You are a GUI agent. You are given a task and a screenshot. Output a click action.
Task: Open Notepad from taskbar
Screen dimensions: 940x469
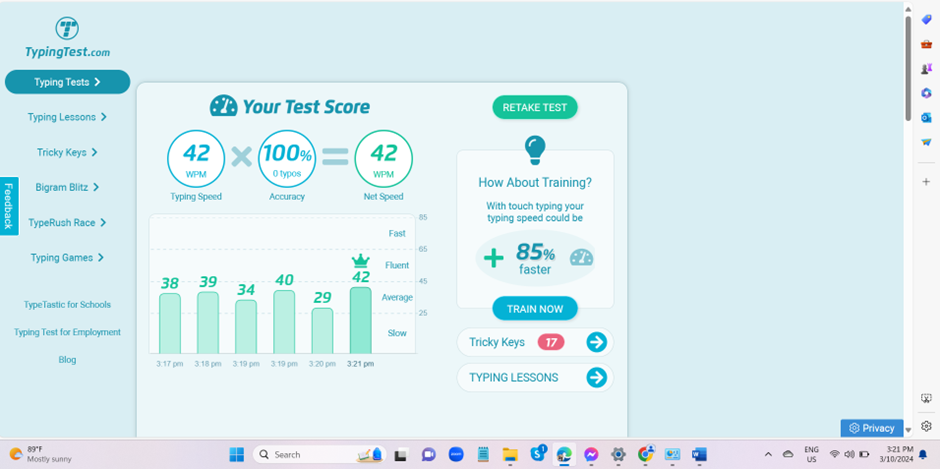point(483,455)
